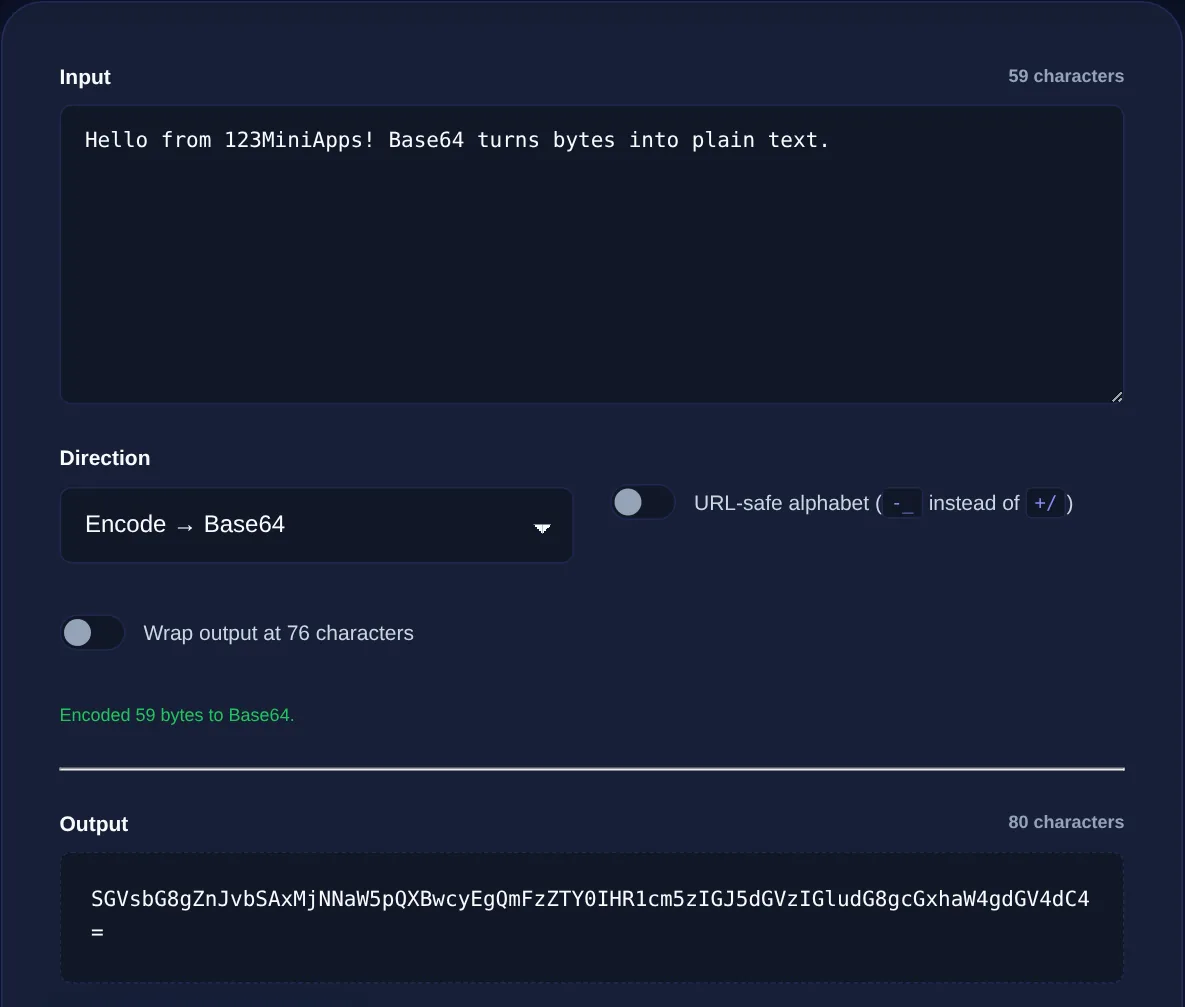Click the 'Input' heading label
1185x1007 pixels.
85,77
